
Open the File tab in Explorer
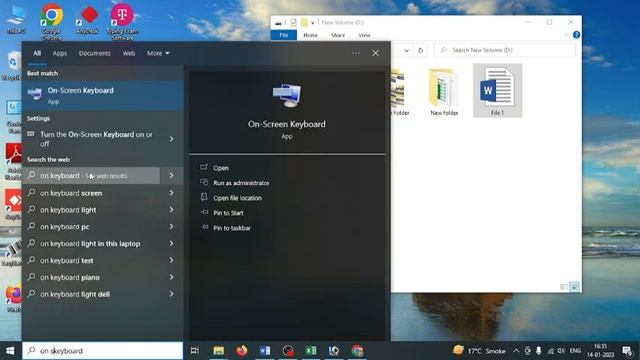click(x=284, y=35)
